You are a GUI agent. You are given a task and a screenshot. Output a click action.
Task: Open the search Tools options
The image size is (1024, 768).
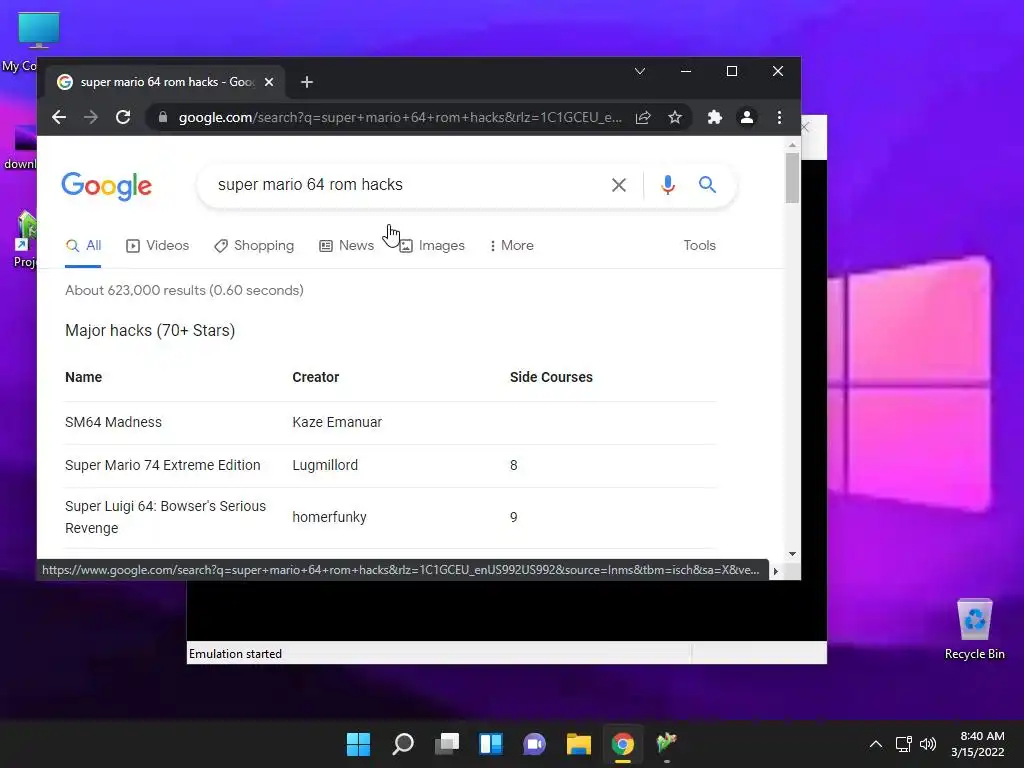[x=699, y=246]
